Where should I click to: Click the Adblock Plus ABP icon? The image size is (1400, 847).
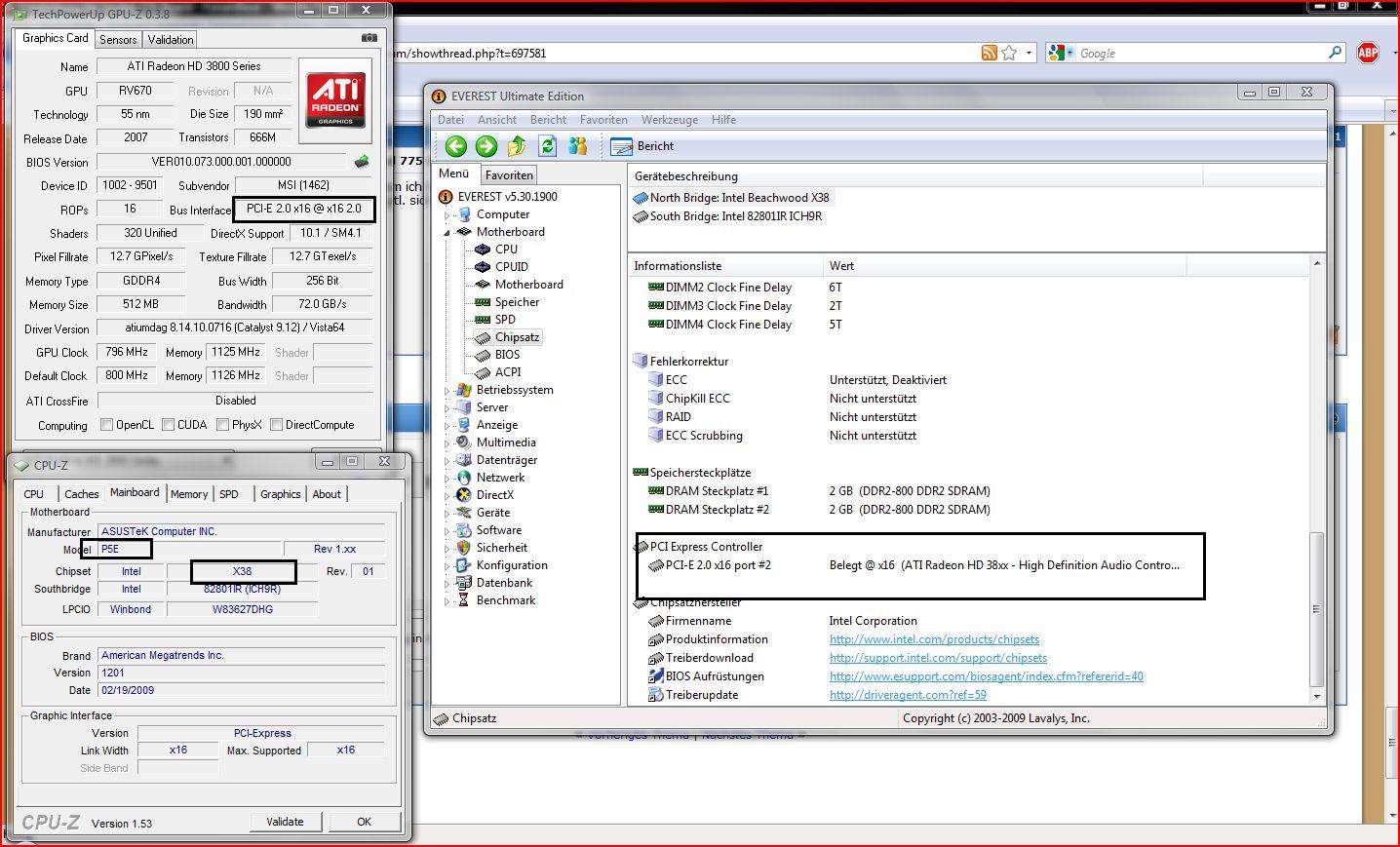click(1368, 53)
